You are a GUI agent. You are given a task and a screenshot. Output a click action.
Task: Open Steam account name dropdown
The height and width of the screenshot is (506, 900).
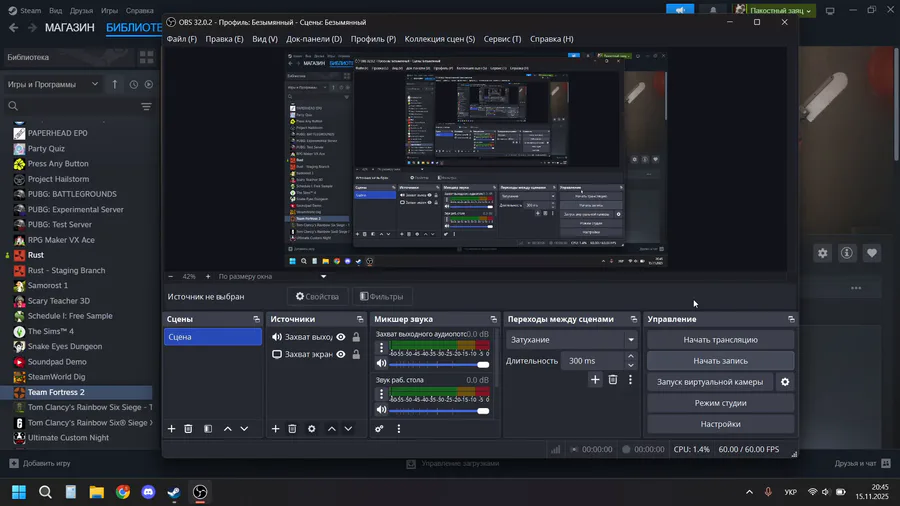point(779,10)
